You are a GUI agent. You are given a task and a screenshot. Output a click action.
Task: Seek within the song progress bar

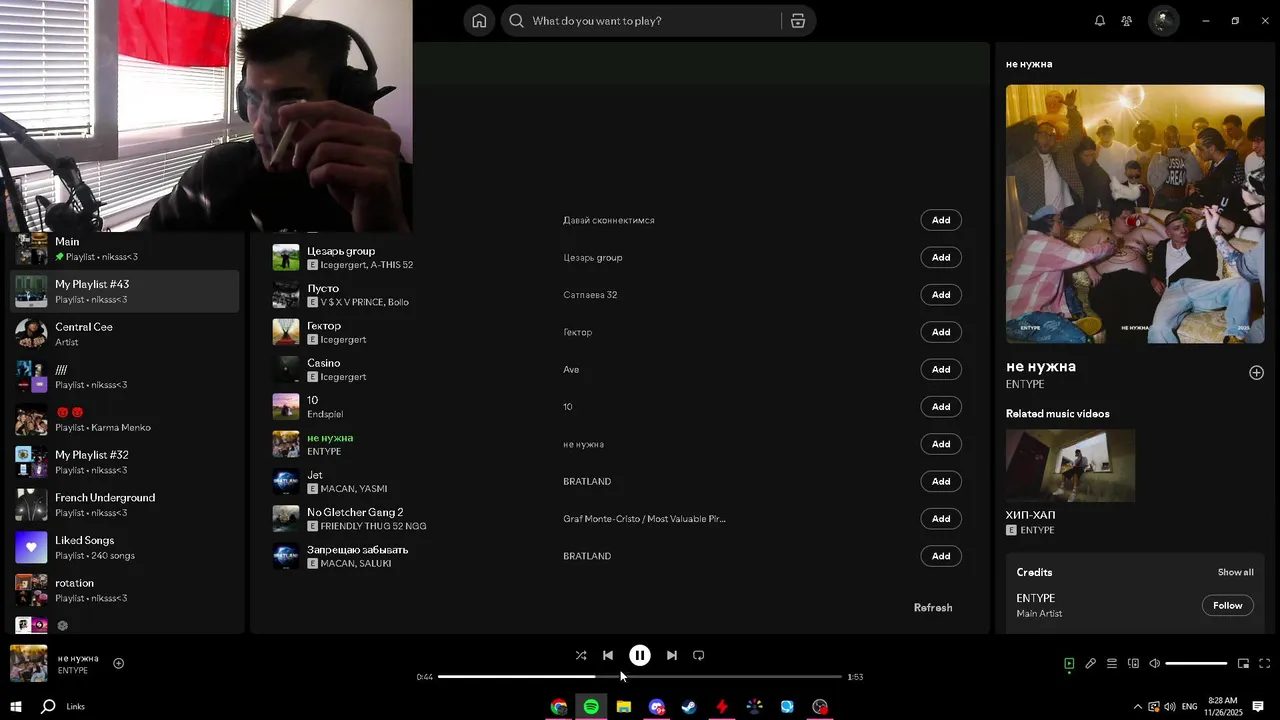pyautogui.click(x=640, y=677)
